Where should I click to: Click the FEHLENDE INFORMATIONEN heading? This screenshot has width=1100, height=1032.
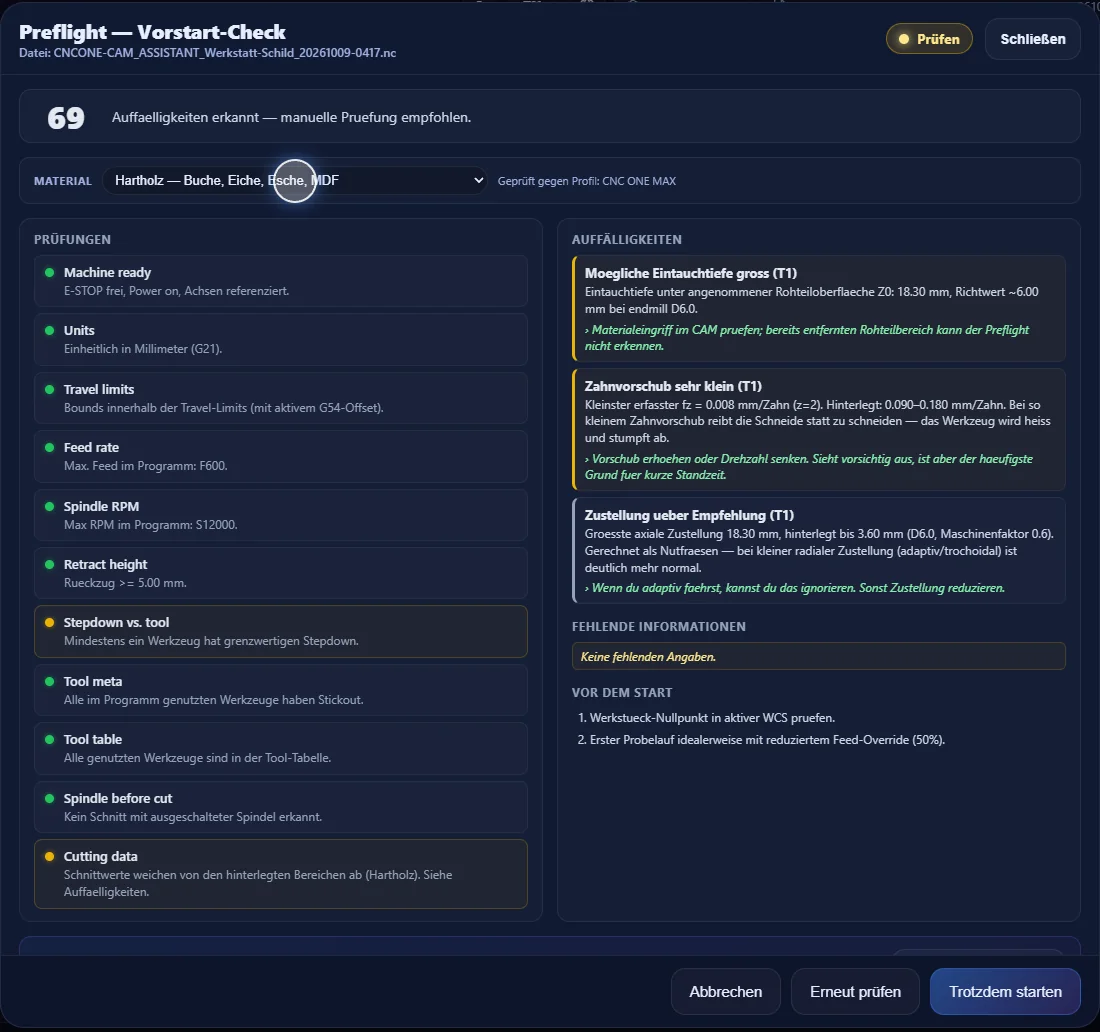pos(659,626)
